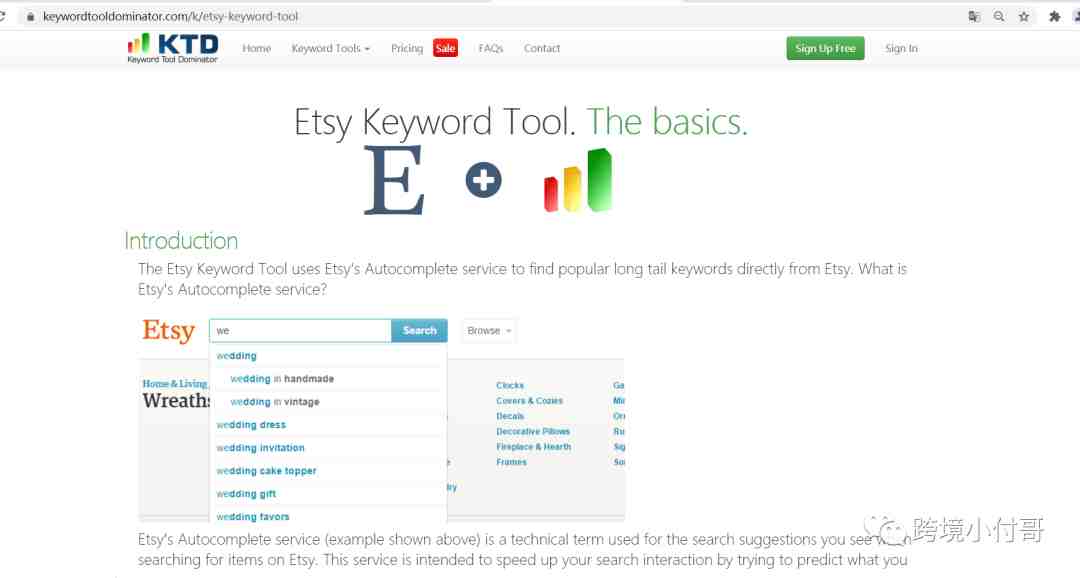Click the green Sign Up Free button
Screen dimensions: 1080x578
tap(825, 48)
